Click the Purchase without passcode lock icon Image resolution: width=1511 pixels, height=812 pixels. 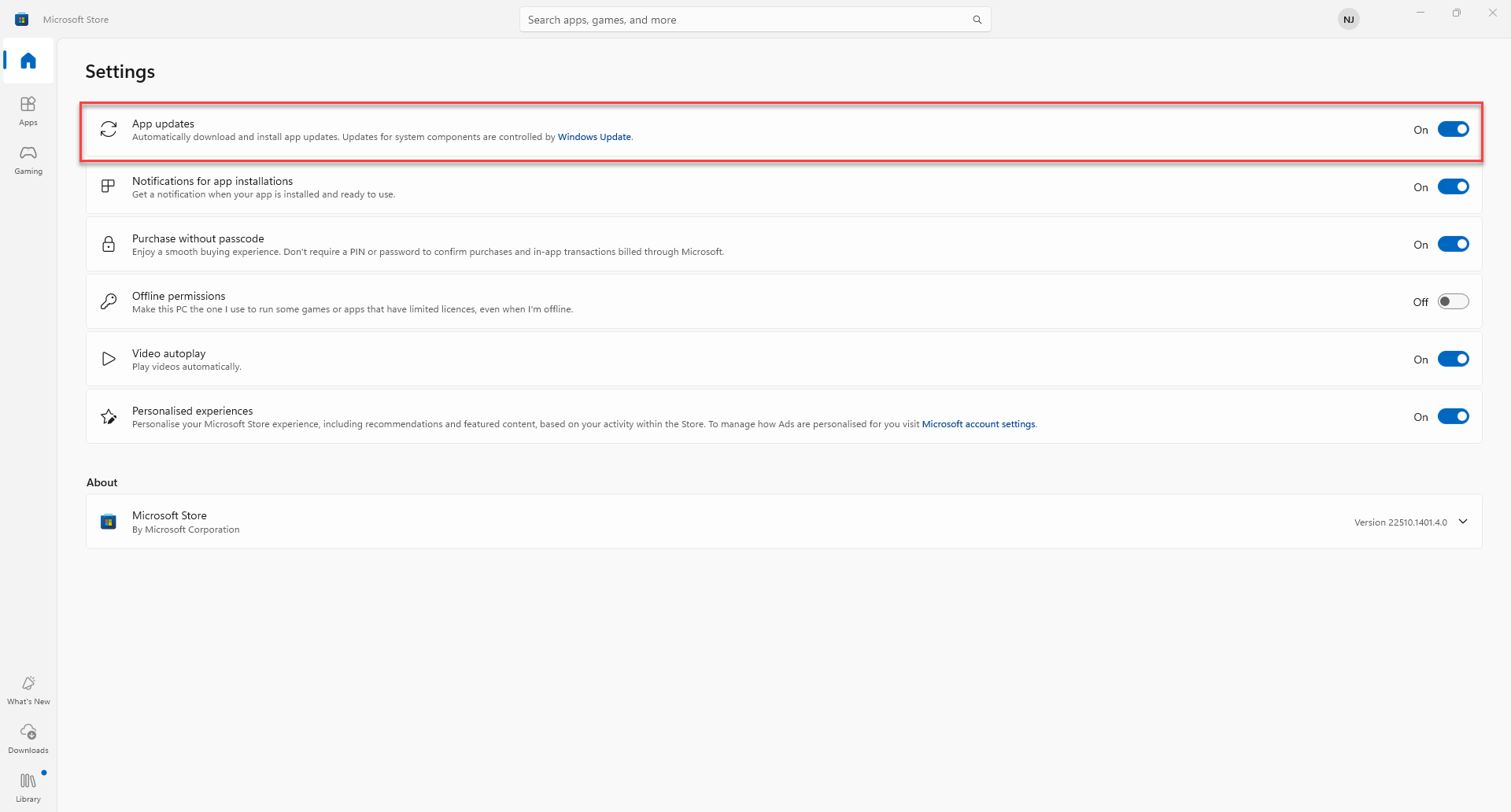[x=109, y=244]
